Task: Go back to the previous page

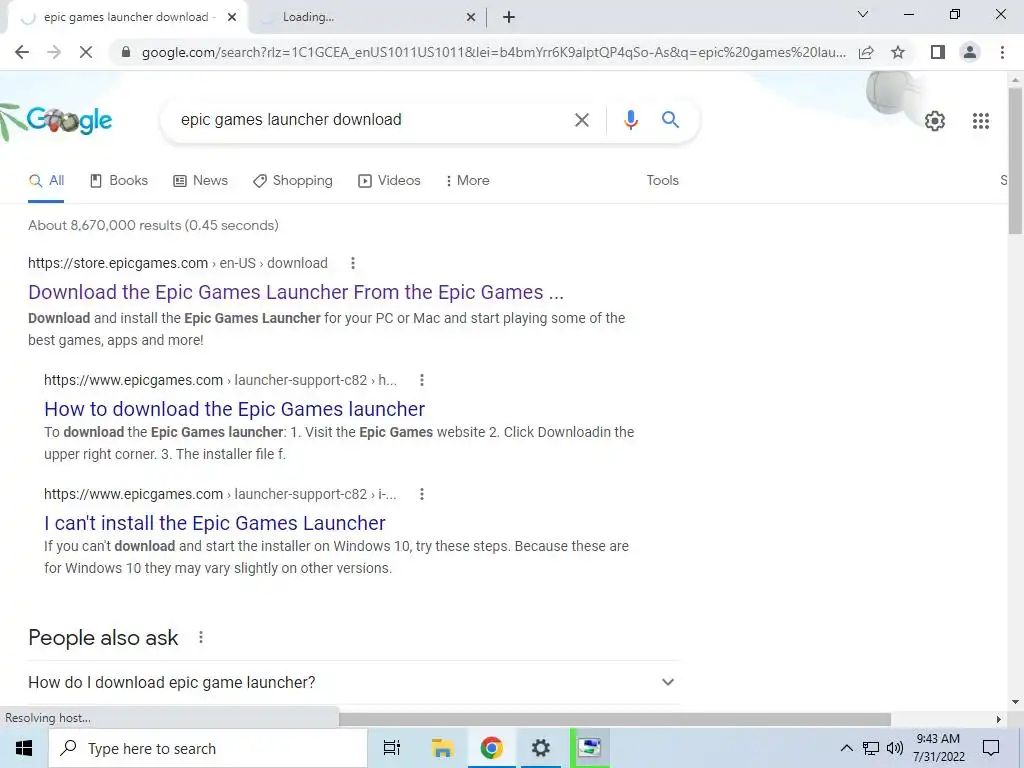Action: pos(22,52)
